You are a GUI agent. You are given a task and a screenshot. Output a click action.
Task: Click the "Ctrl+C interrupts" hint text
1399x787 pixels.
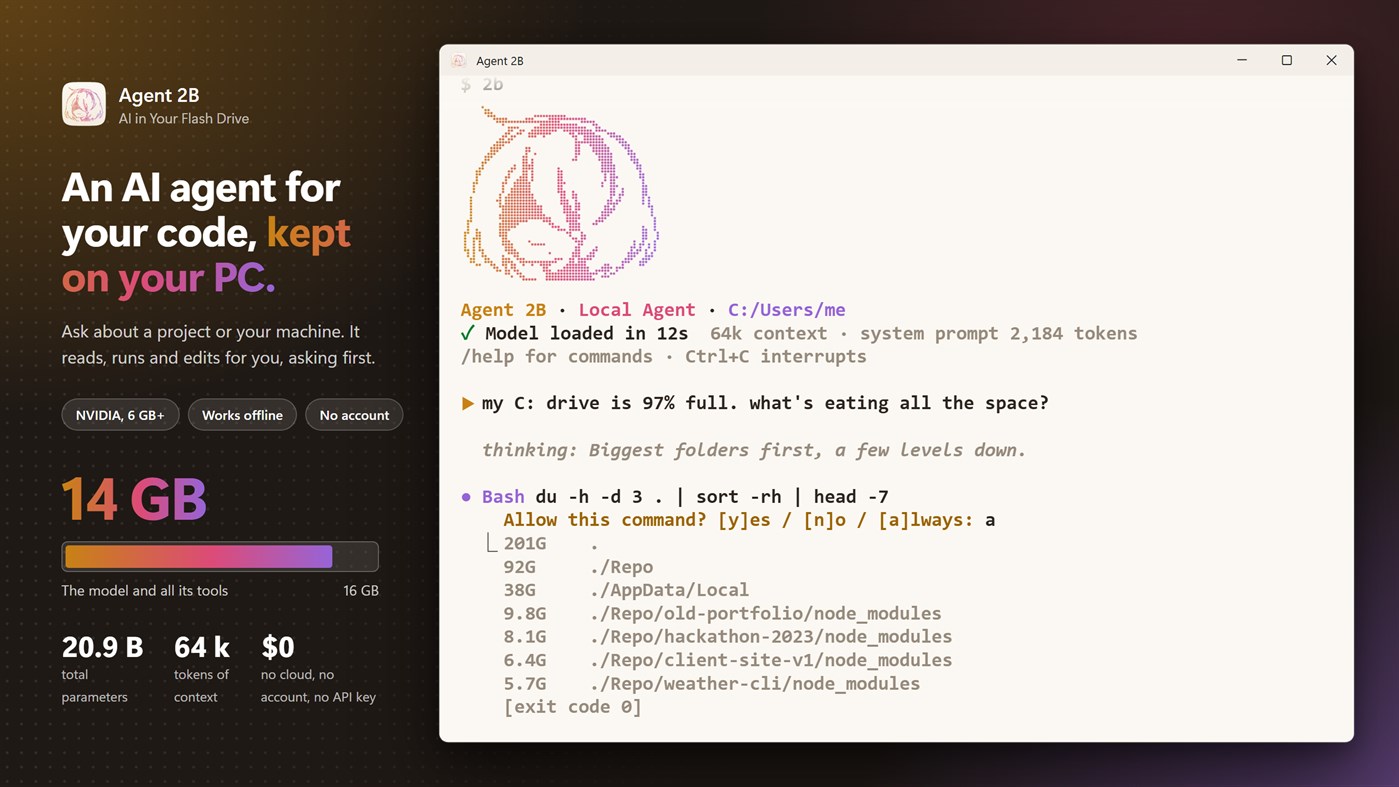[x=776, y=357]
